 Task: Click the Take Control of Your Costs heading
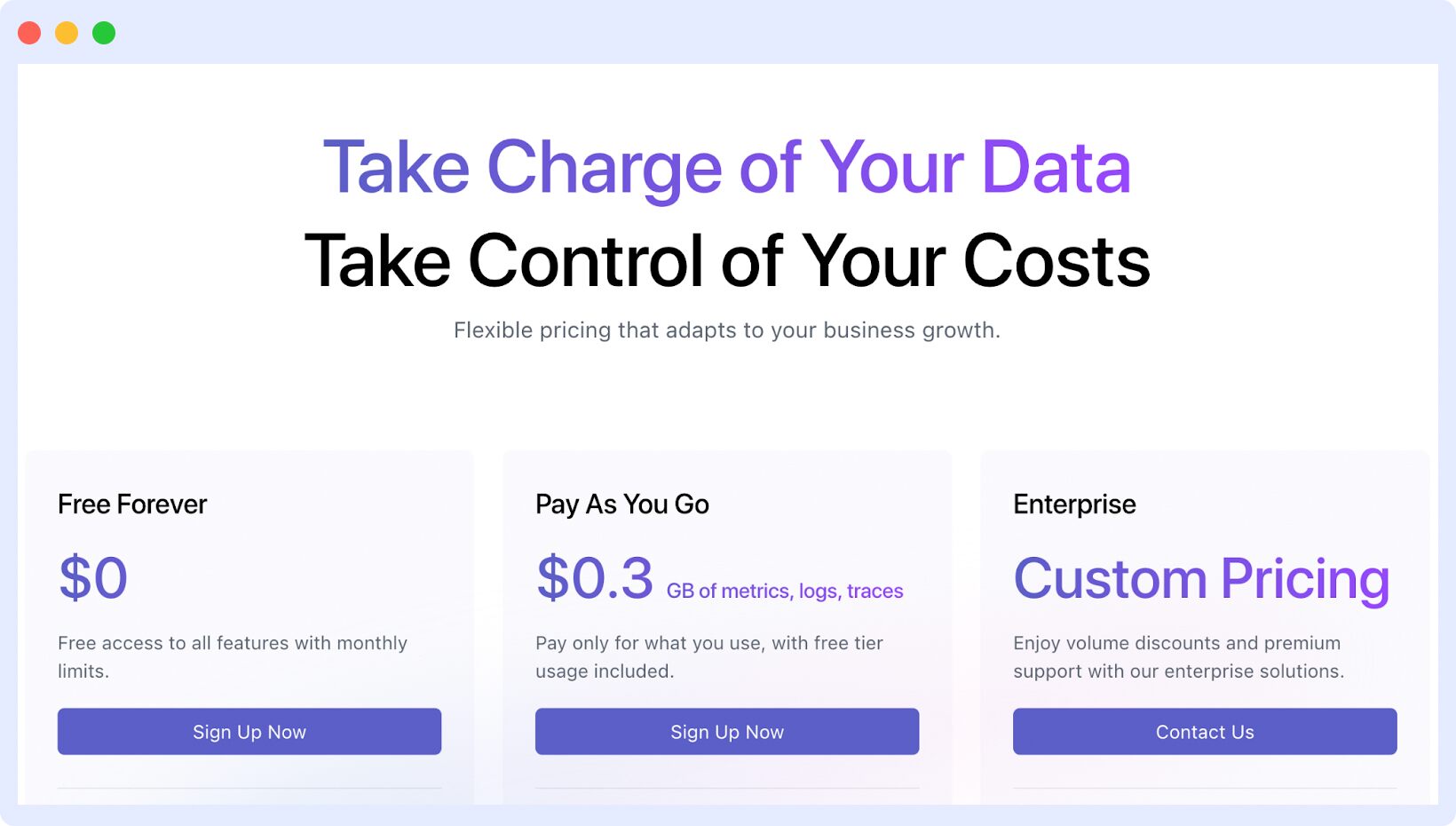(x=726, y=259)
